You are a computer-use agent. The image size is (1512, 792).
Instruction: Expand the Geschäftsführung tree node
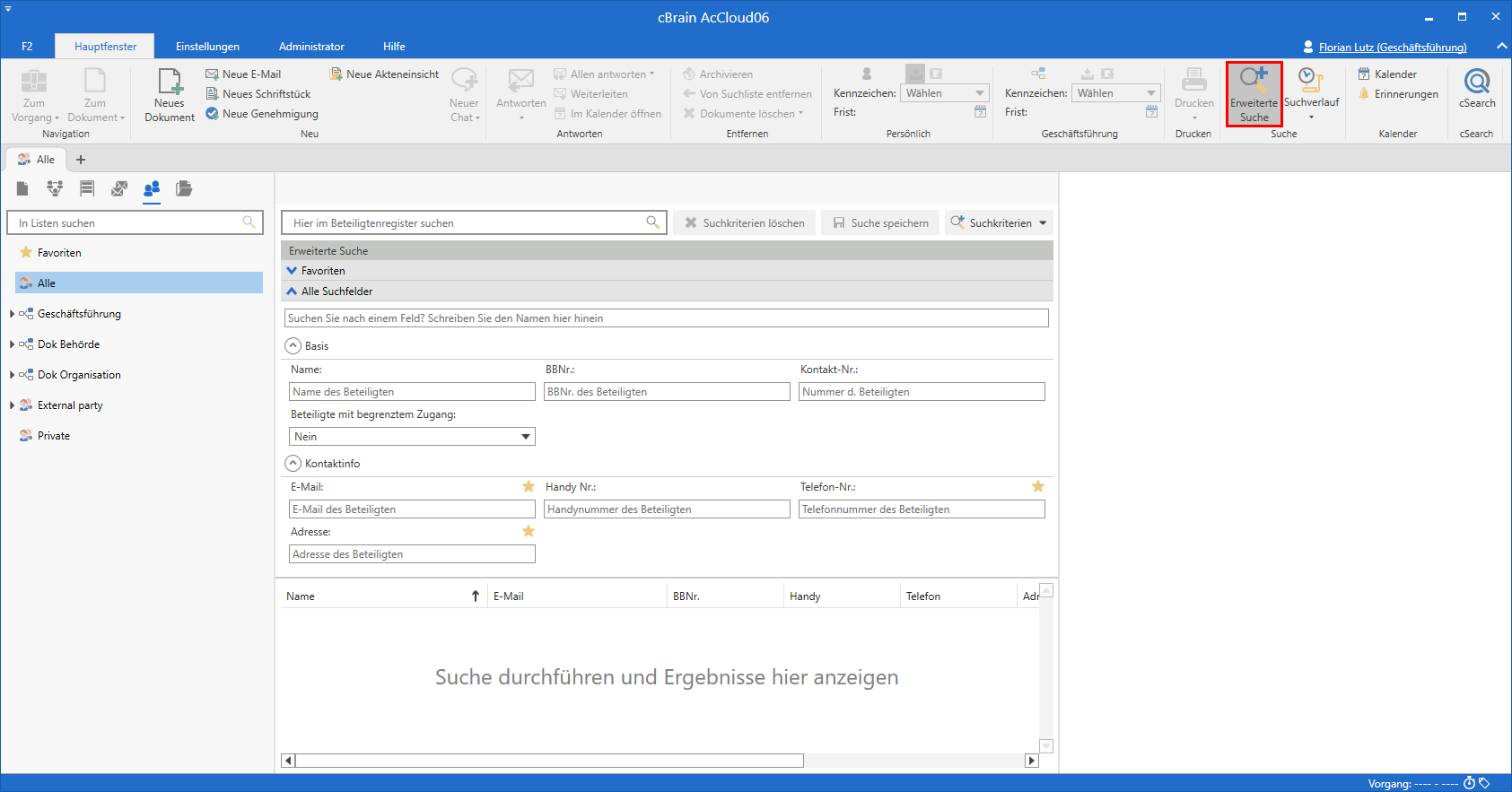coord(12,314)
